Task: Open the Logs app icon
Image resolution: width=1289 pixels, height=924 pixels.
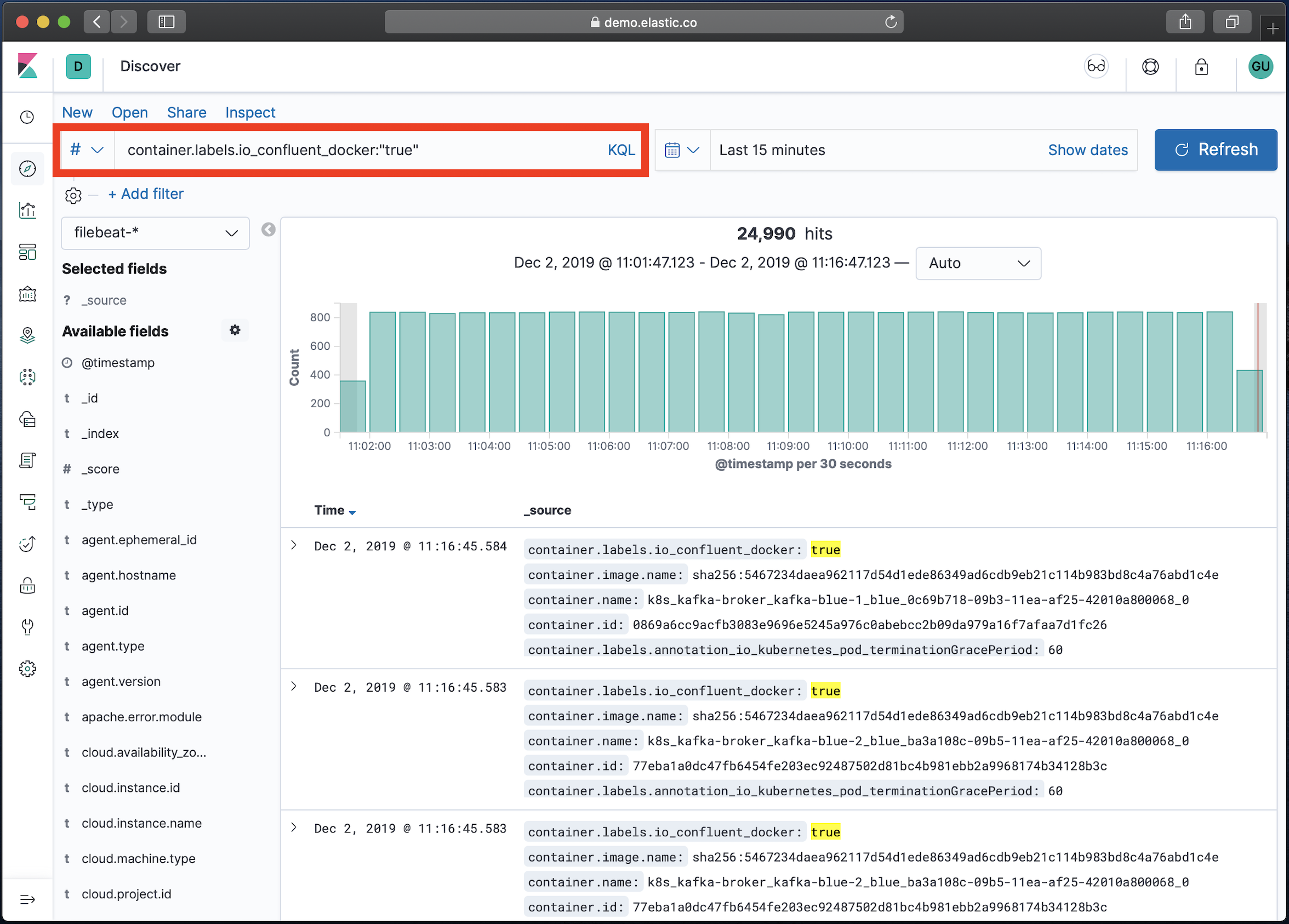Action: tap(27, 460)
